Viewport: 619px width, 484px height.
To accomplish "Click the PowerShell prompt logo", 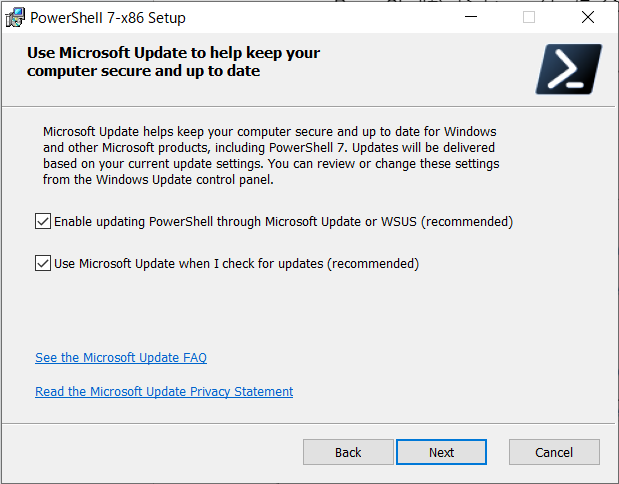I will pos(568,69).
